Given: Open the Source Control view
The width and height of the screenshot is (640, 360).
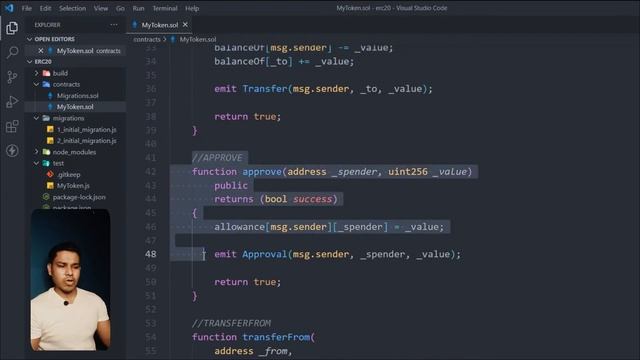Looking at the screenshot, I should tap(12, 77).
